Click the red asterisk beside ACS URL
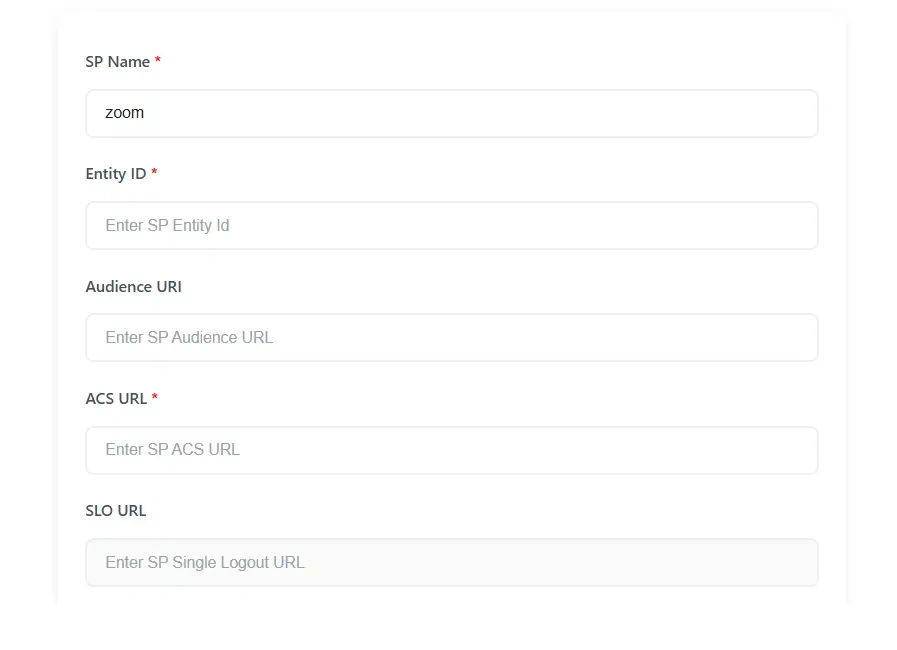This screenshot has height=650, width=897. point(153,398)
